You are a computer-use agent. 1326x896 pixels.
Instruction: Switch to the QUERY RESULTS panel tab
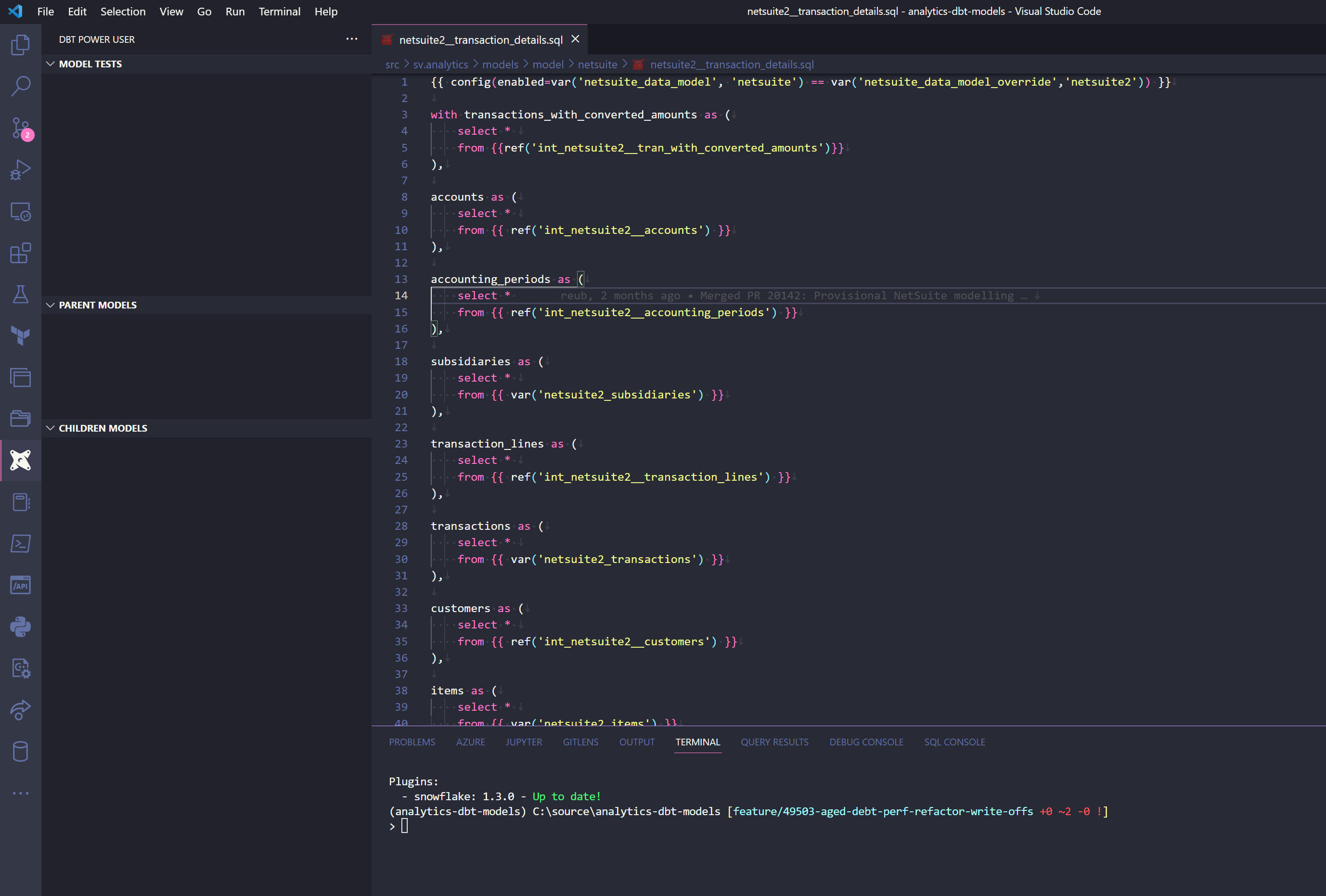[x=775, y=742]
